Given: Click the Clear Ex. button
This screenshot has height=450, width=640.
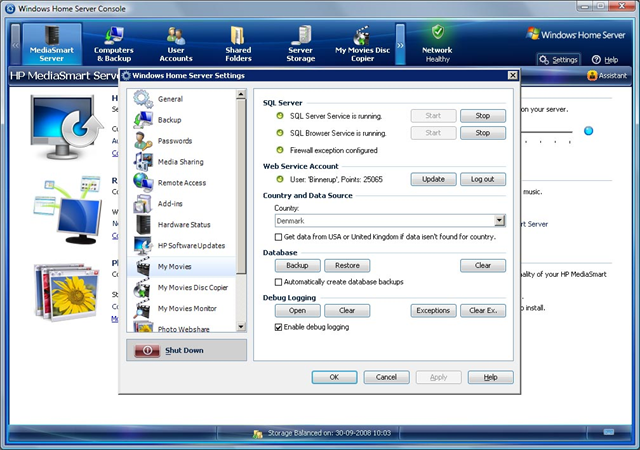Looking at the screenshot, I should (x=483, y=311).
